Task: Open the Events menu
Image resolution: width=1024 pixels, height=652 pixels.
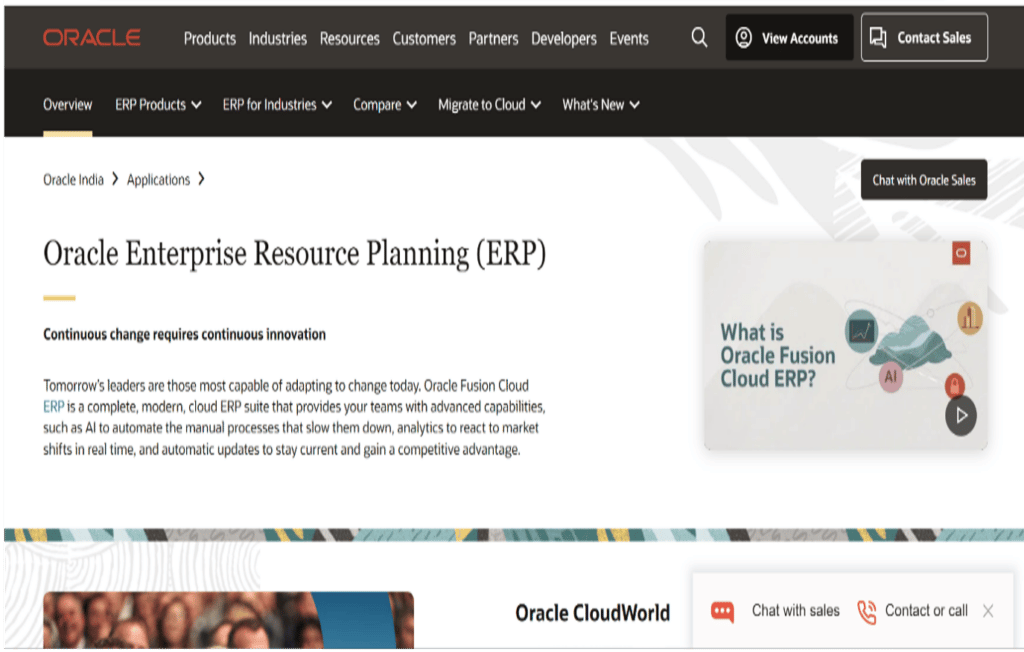Action: [629, 39]
